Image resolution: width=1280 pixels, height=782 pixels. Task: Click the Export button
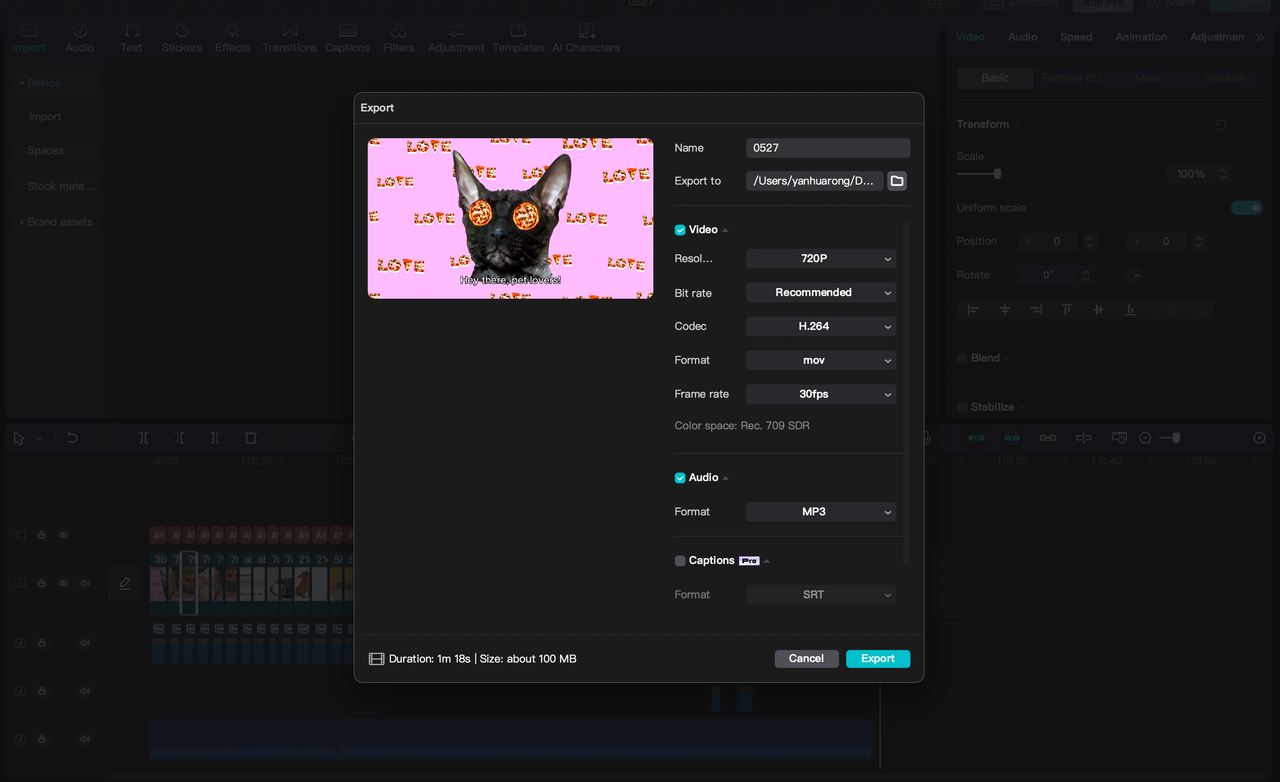[x=878, y=658]
